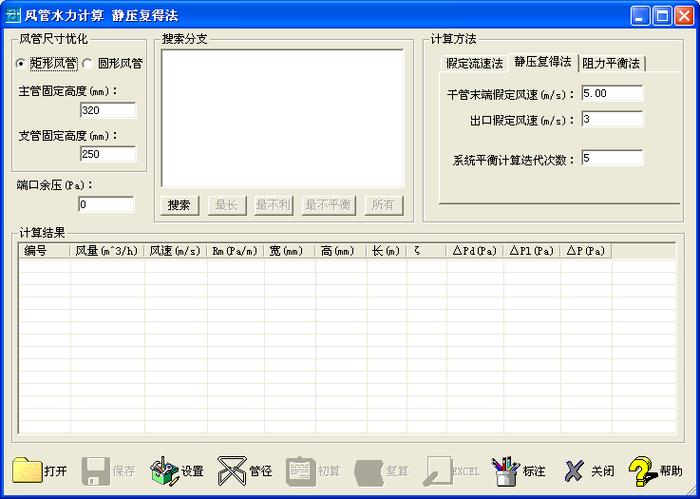Viewport: 700px width, 499px height.
Task: Click the 风量 column header in results
Action: coord(107,251)
